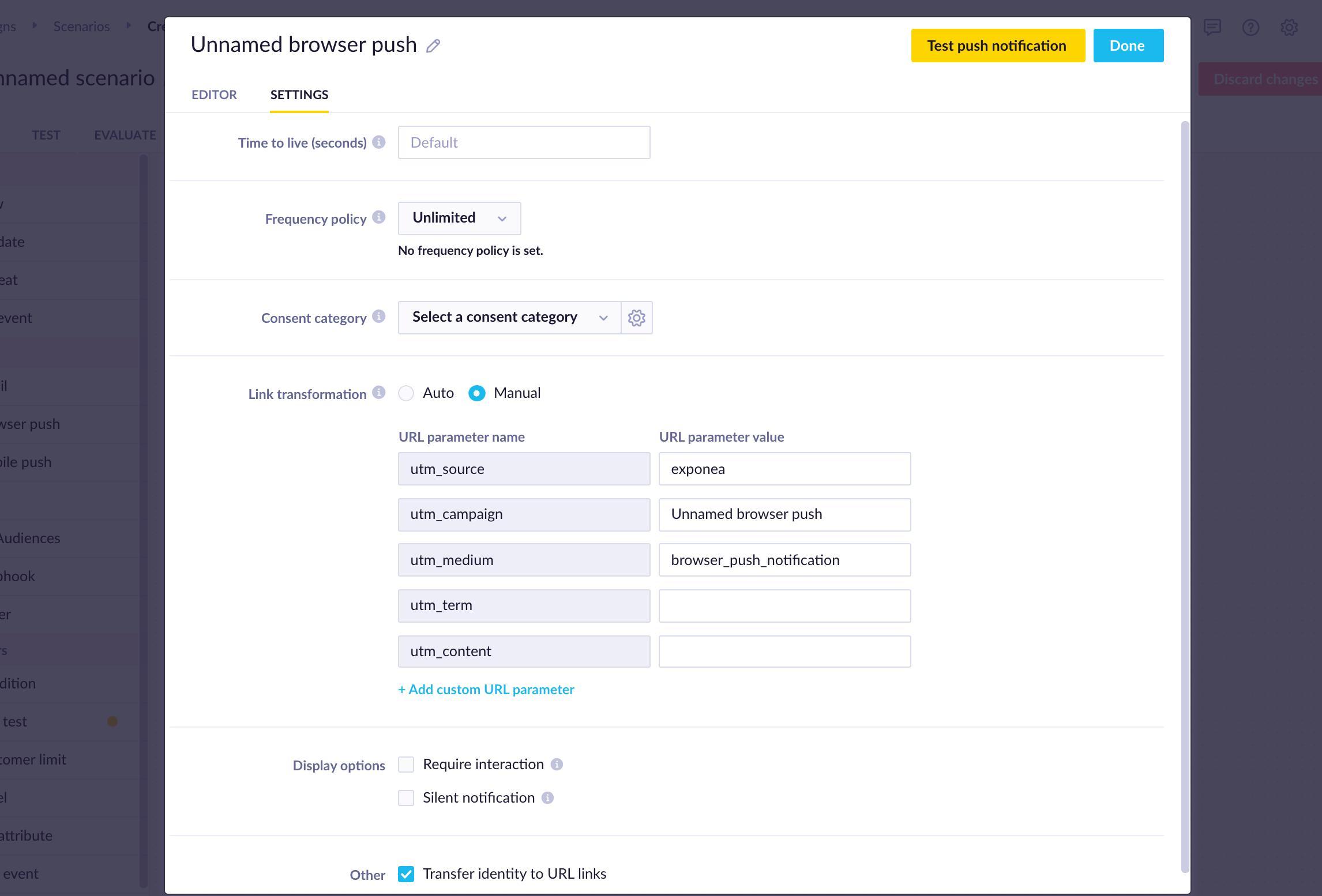Click 'Display options' label
Screen dimensions: 1322x896
339,766
